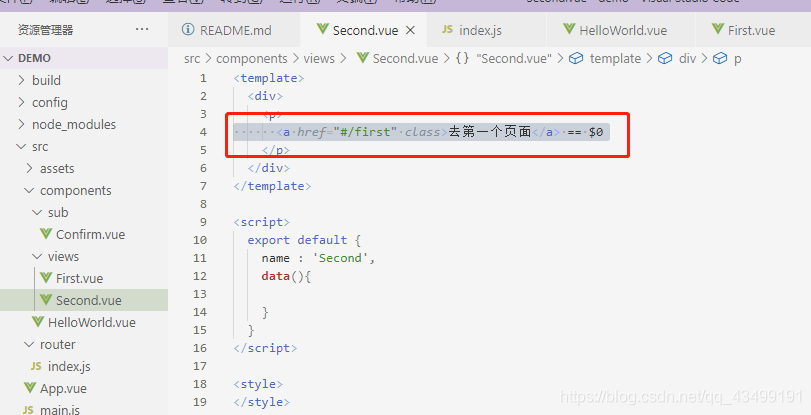Click the opening template tag on line 1
The width and height of the screenshot is (811, 415).
coord(269,78)
